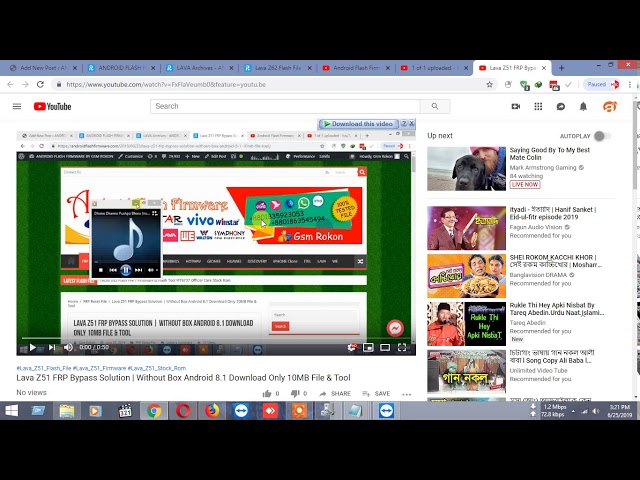Screen dimensions: 640x480
Task: Bookmark this page with the star icon
Action: click(489, 84)
